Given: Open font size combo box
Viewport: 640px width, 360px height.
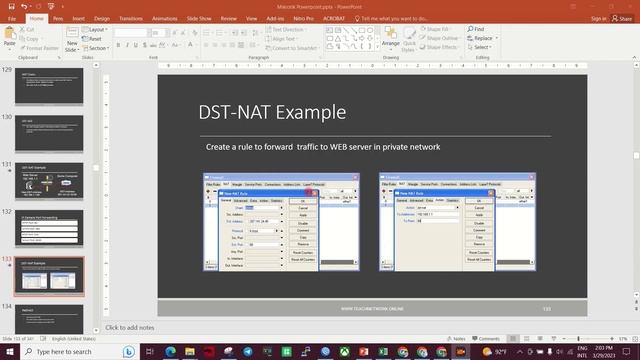Looking at the screenshot, I should pyautogui.click(x=160, y=33).
